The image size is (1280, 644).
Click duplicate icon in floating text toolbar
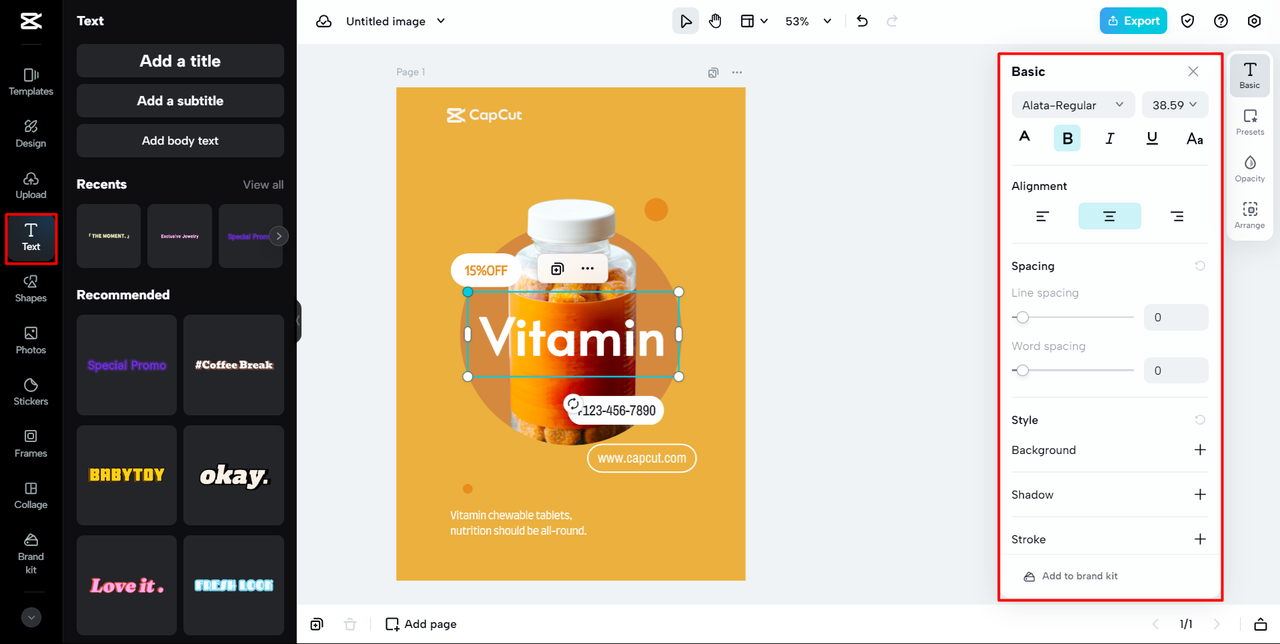point(557,269)
